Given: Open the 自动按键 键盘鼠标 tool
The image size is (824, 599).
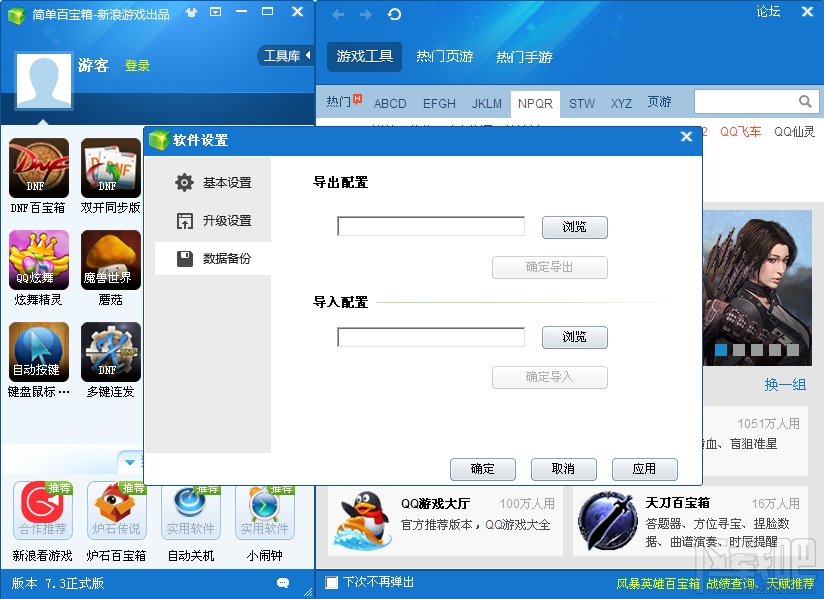Looking at the screenshot, I should pos(38,352).
